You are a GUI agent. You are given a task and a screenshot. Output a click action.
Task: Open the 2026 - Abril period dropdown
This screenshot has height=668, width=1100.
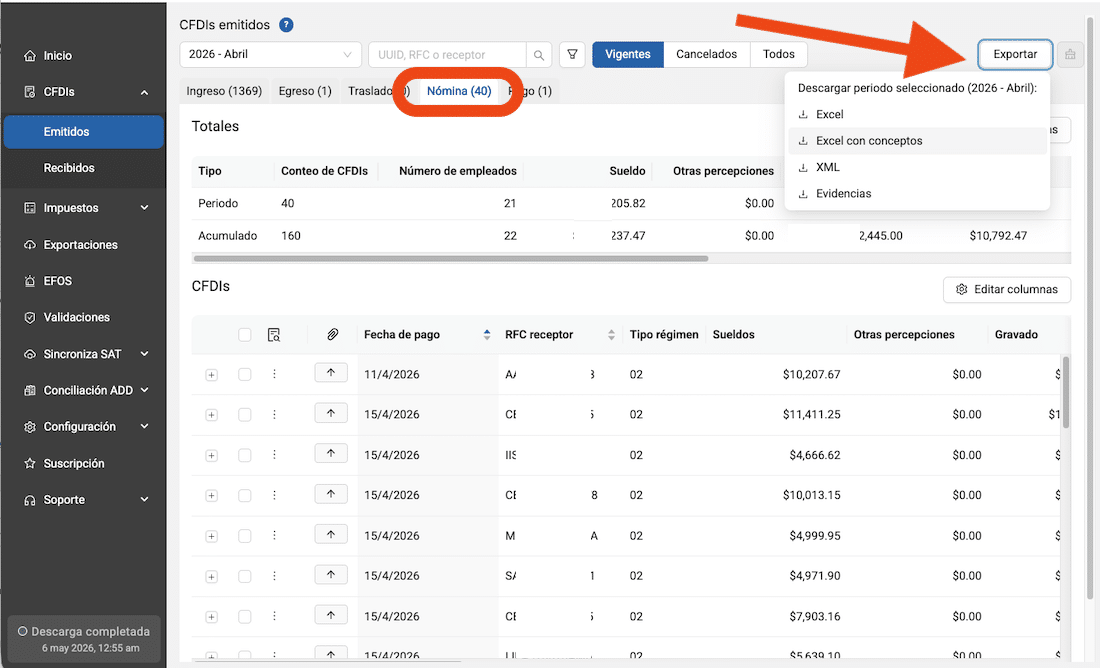point(270,55)
